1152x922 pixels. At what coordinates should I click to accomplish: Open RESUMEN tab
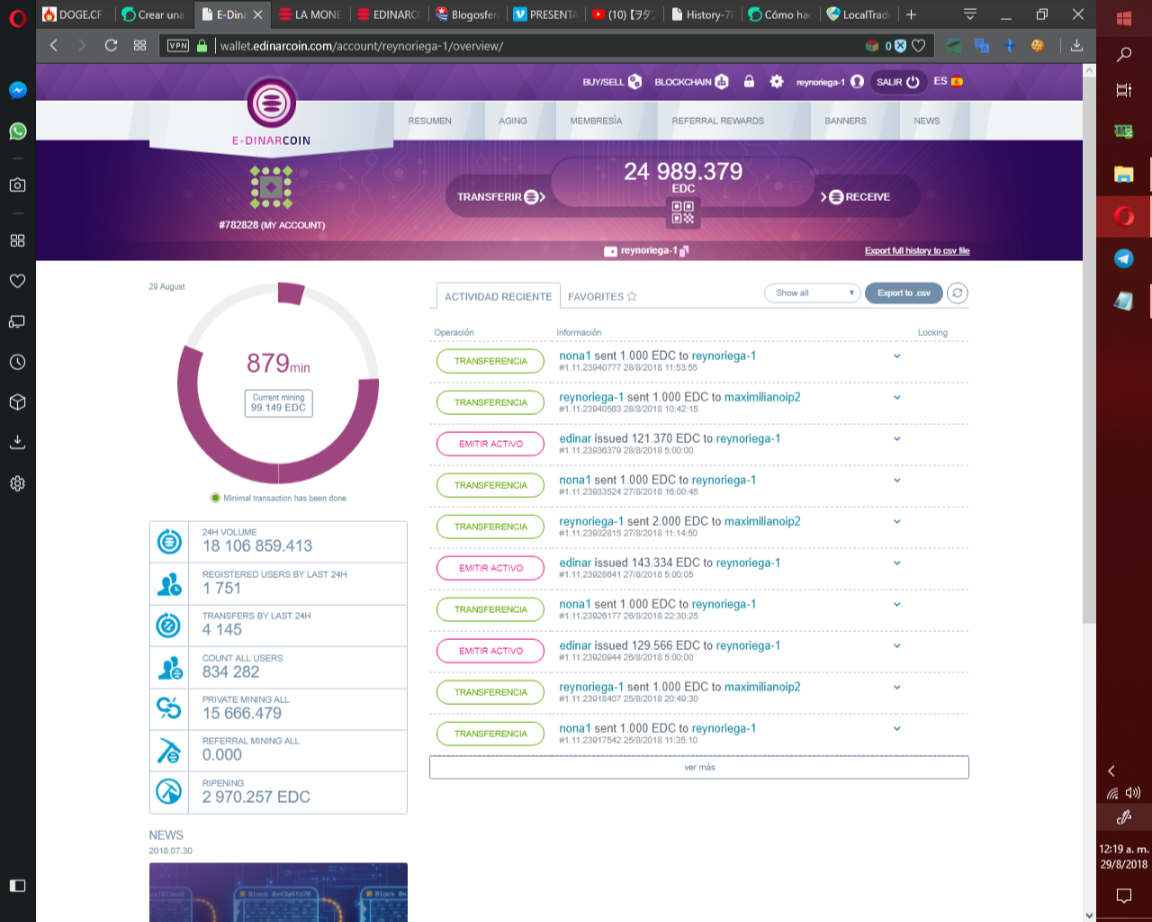(430, 120)
